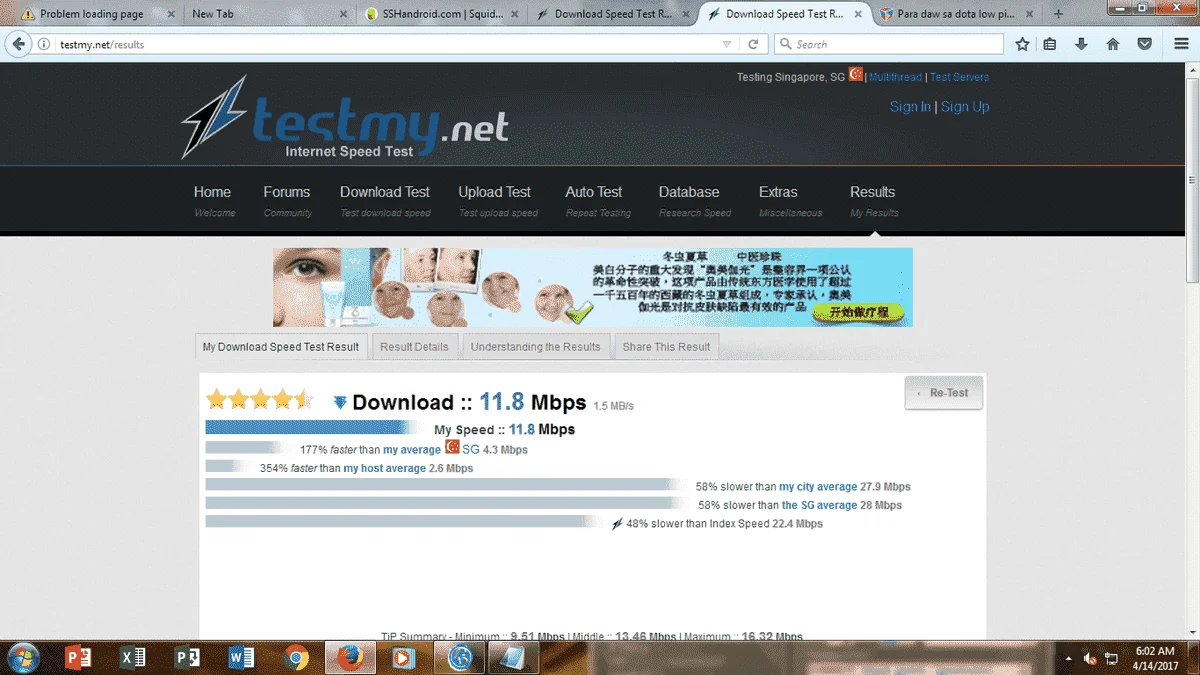The width and height of the screenshot is (1200, 675).
Task: Open the Result Details tab
Action: tap(414, 347)
